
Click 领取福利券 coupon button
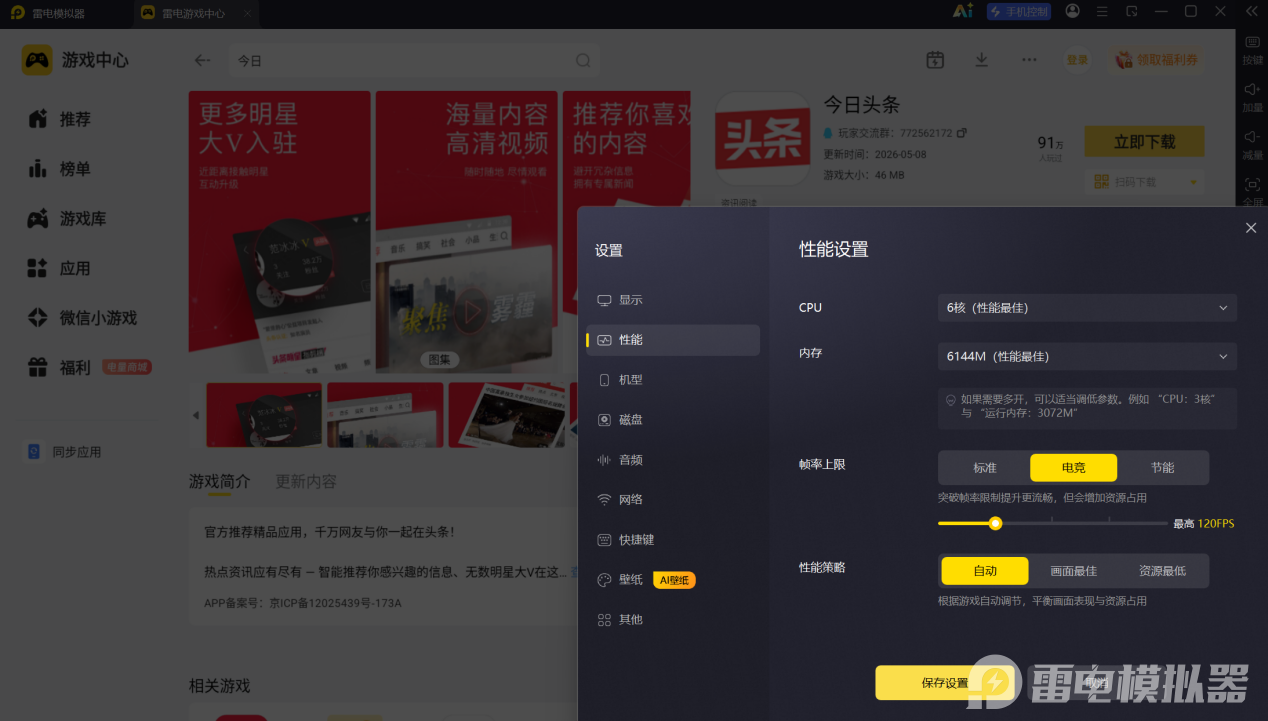(x=1156, y=60)
